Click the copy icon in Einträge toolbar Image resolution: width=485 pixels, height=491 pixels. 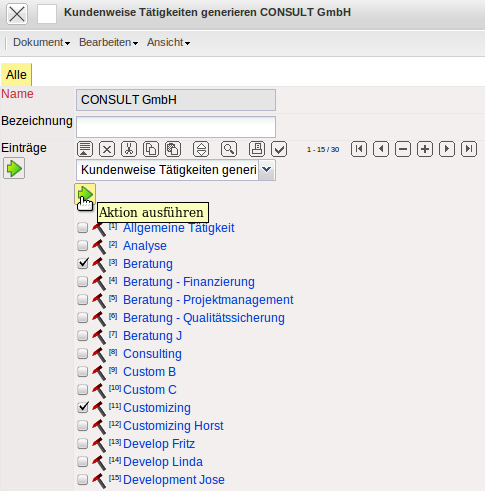(x=151, y=149)
